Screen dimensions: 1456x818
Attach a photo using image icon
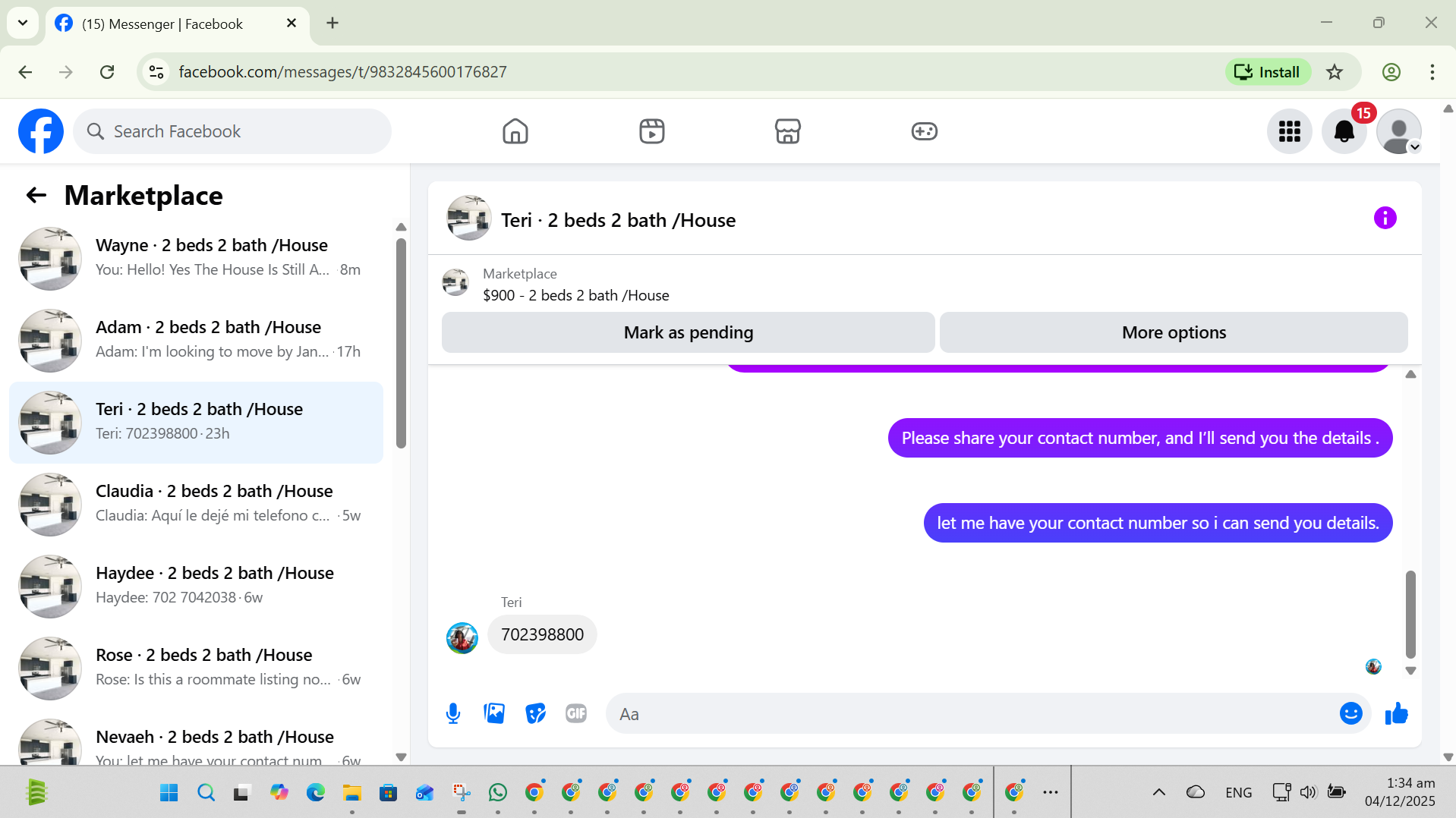[494, 713]
